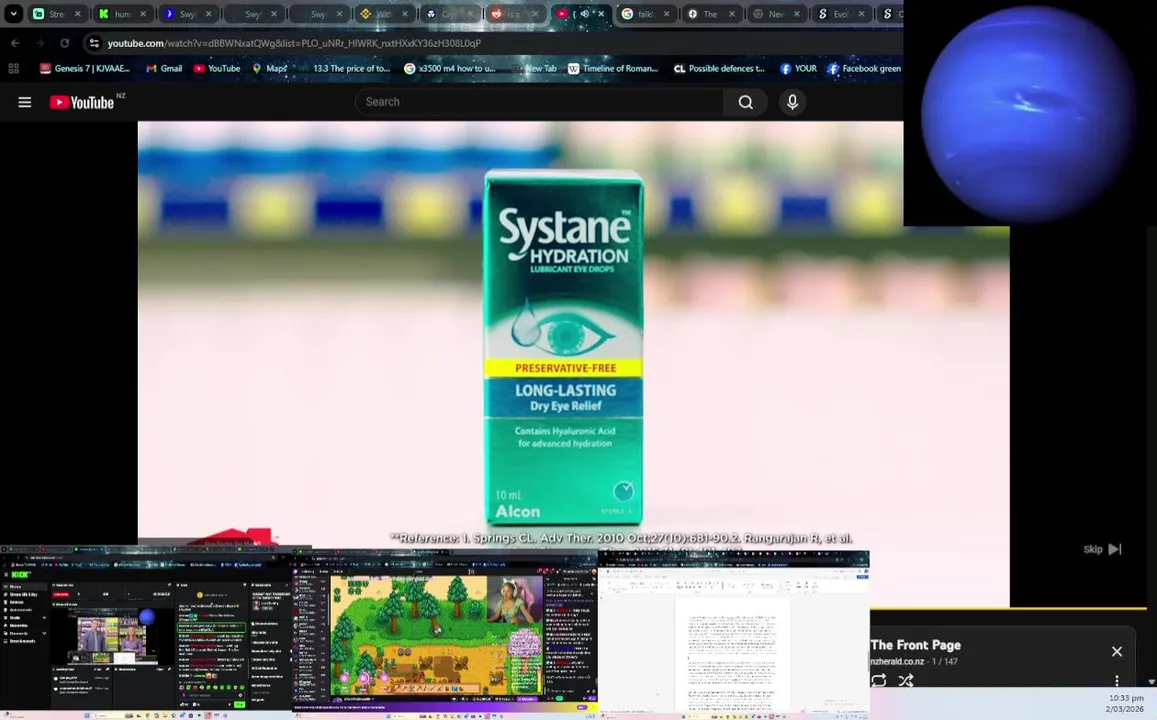
Task: Switch to the 'Cry' browser tab
Action: 449,14
